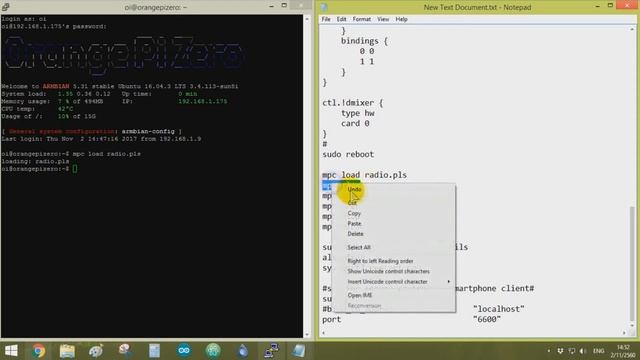Switch to the Notepad taskbar icon
The height and width of the screenshot is (360, 640).
(298, 351)
